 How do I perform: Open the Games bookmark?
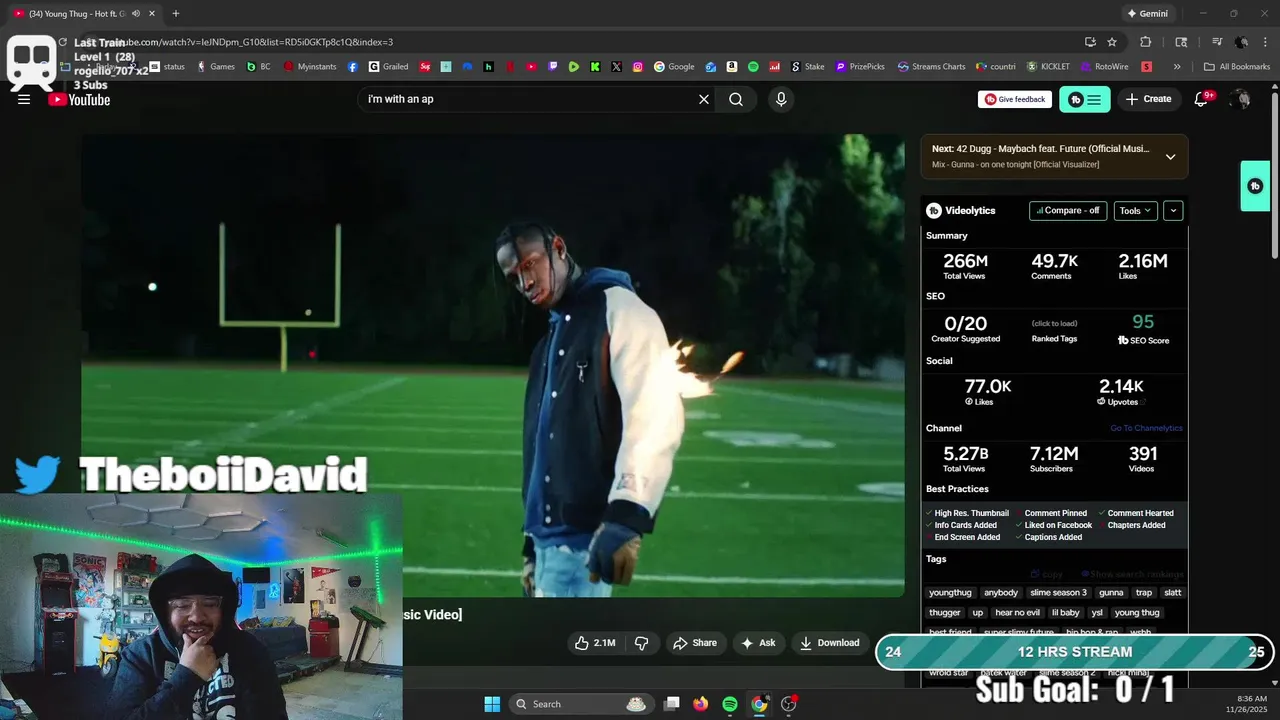(215, 67)
